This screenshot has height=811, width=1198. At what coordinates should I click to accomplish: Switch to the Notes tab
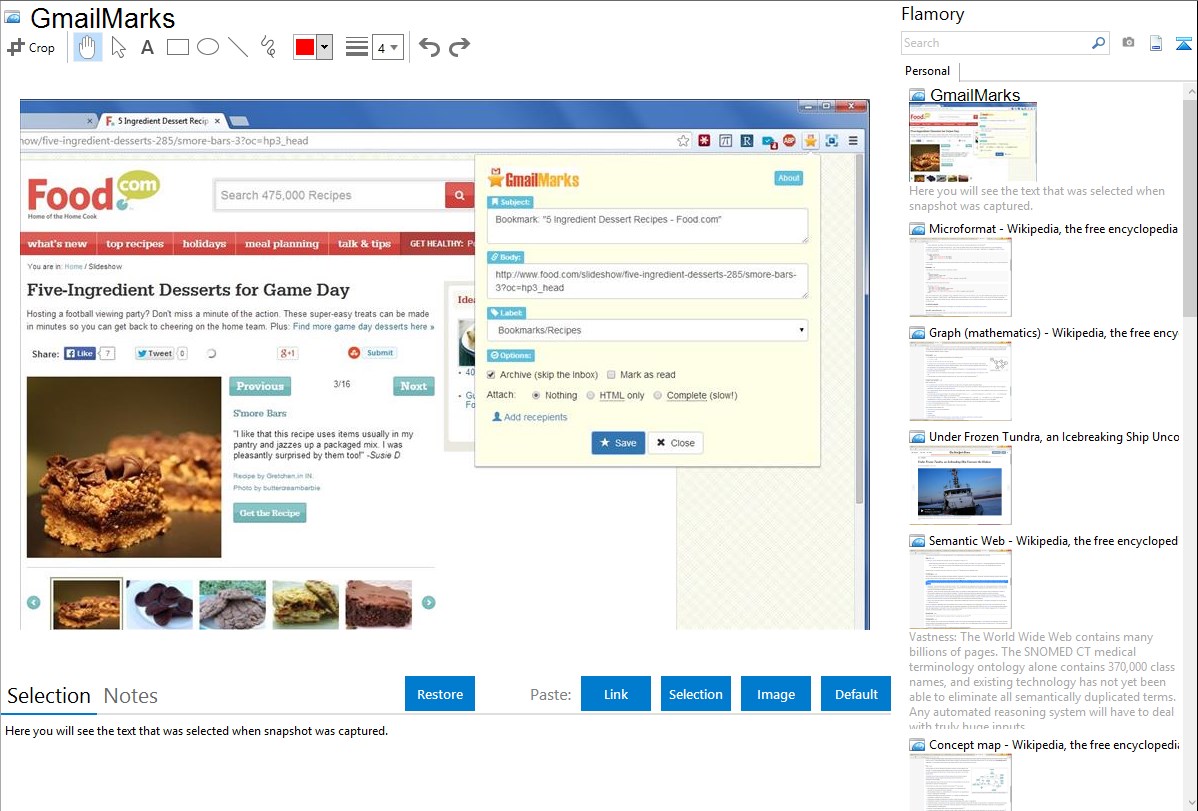(x=131, y=696)
